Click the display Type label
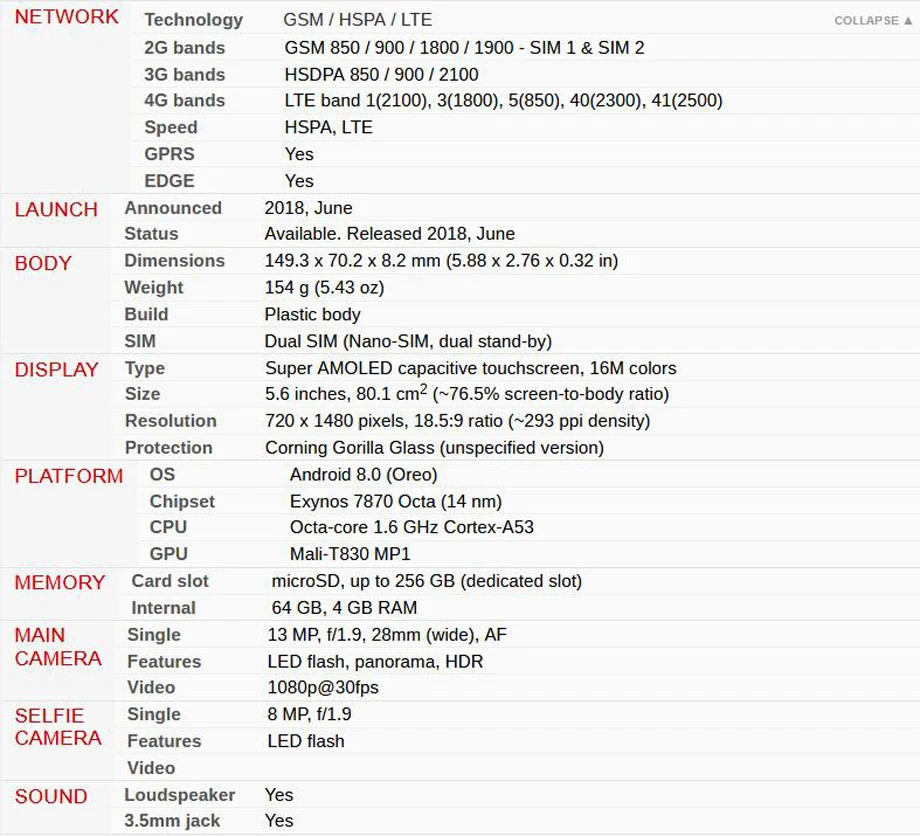 click(x=145, y=368)
